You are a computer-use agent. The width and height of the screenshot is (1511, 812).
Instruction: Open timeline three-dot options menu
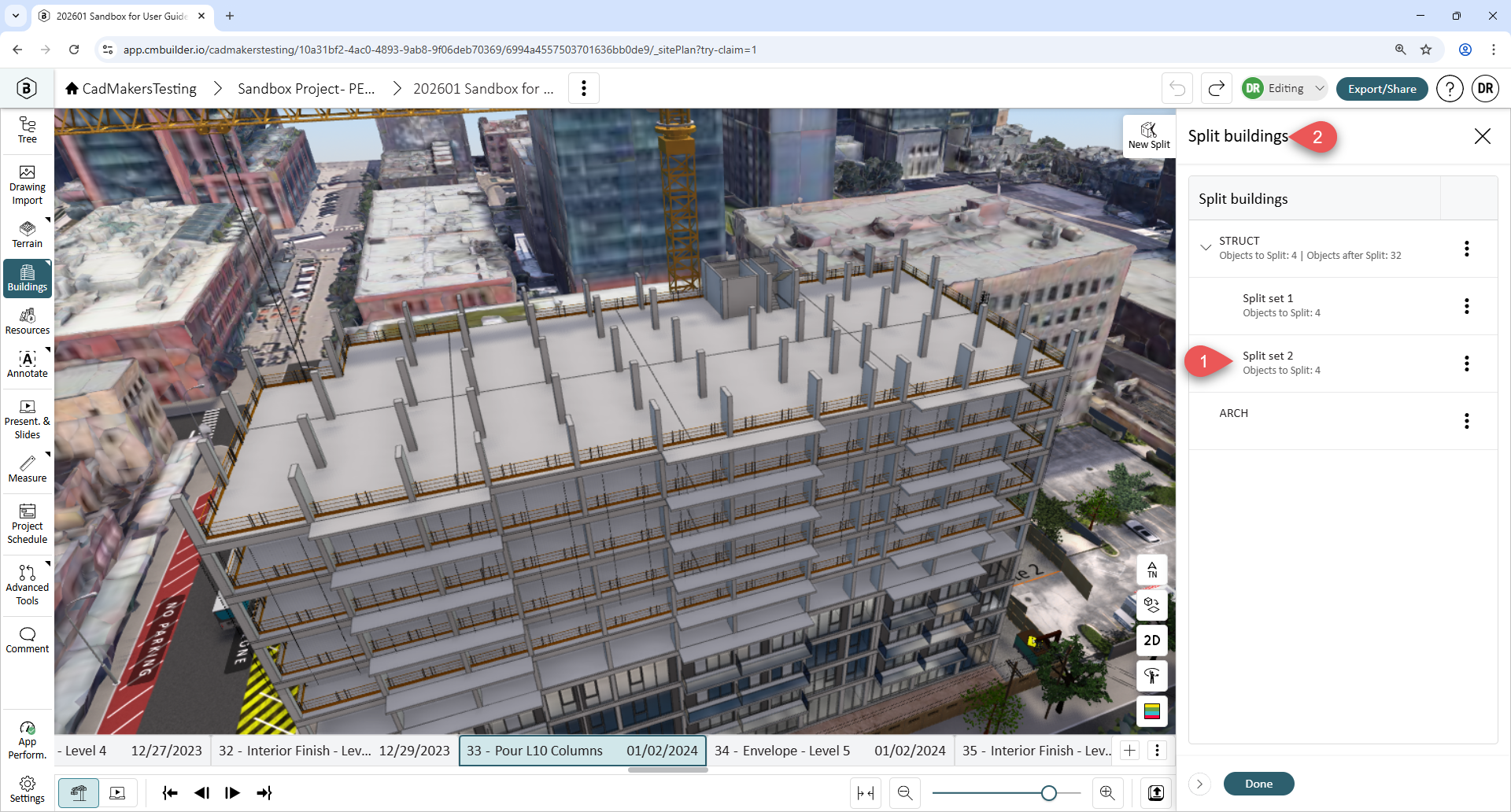click(1157, 751)
